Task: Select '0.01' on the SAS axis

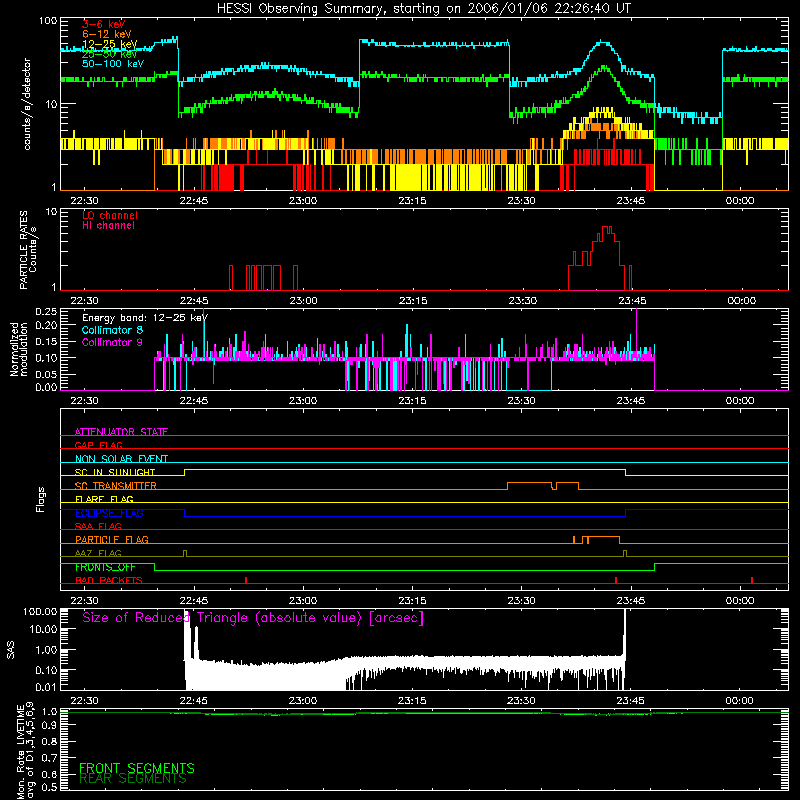Action: click(46, 687)
